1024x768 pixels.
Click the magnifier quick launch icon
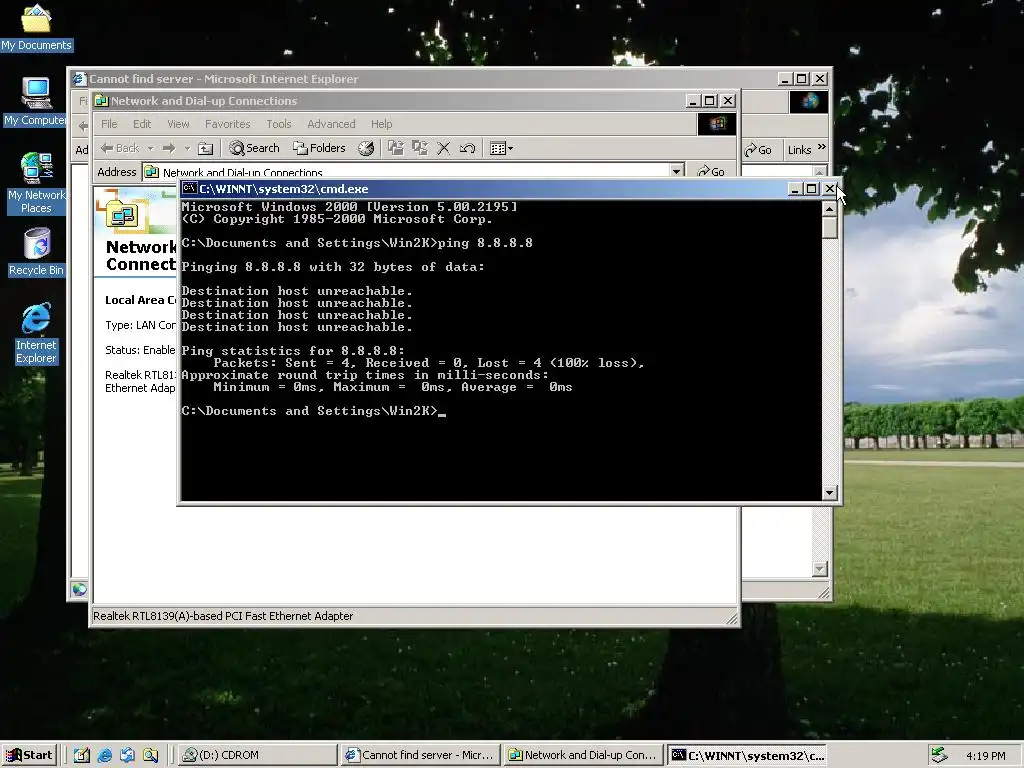coord(150,755)
